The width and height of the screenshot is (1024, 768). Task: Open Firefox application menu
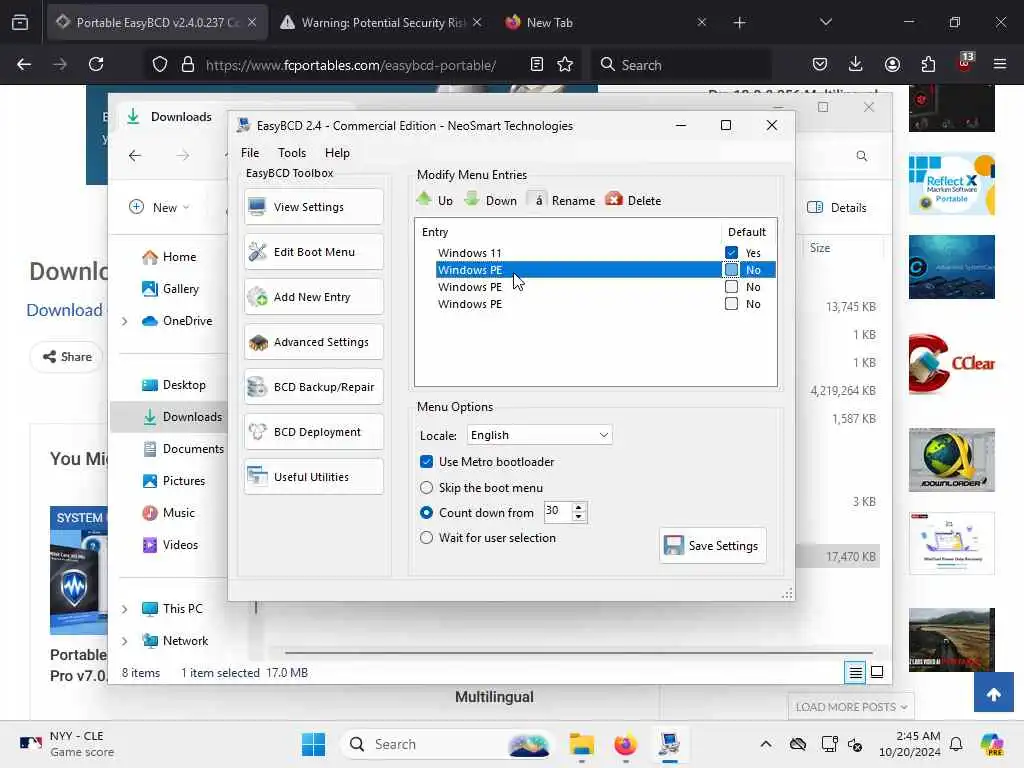coord(1000,64)
